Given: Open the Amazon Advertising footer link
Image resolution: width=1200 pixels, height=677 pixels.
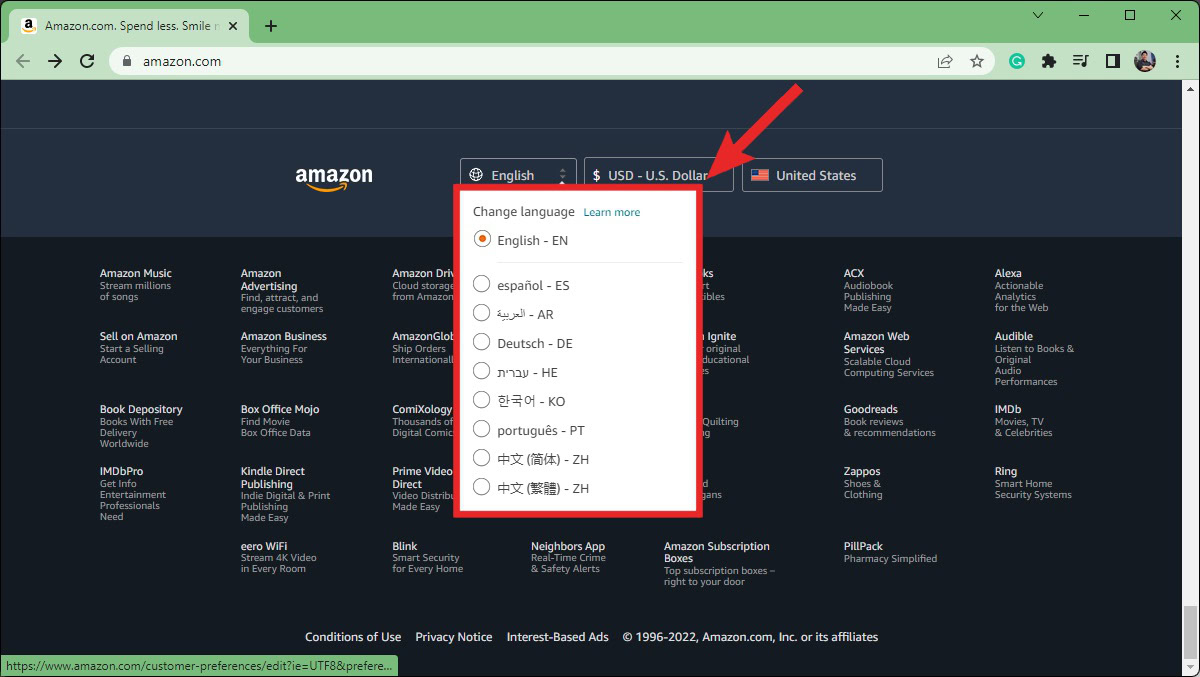Looking at the screenshot, I should pos(281,291).
